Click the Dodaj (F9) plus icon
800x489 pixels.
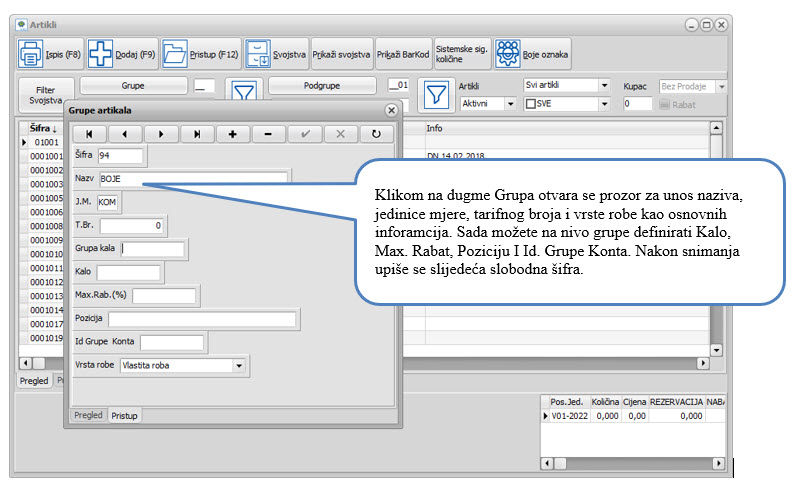click(100, 54)
